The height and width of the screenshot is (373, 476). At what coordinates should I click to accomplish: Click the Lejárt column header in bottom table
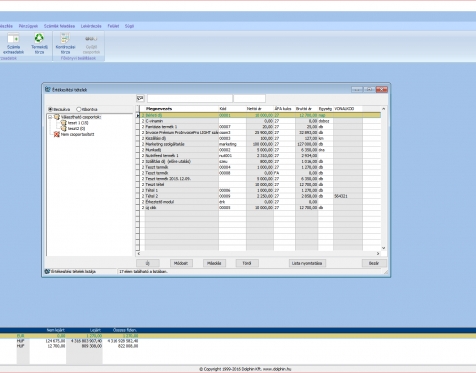tap(95, 330)
